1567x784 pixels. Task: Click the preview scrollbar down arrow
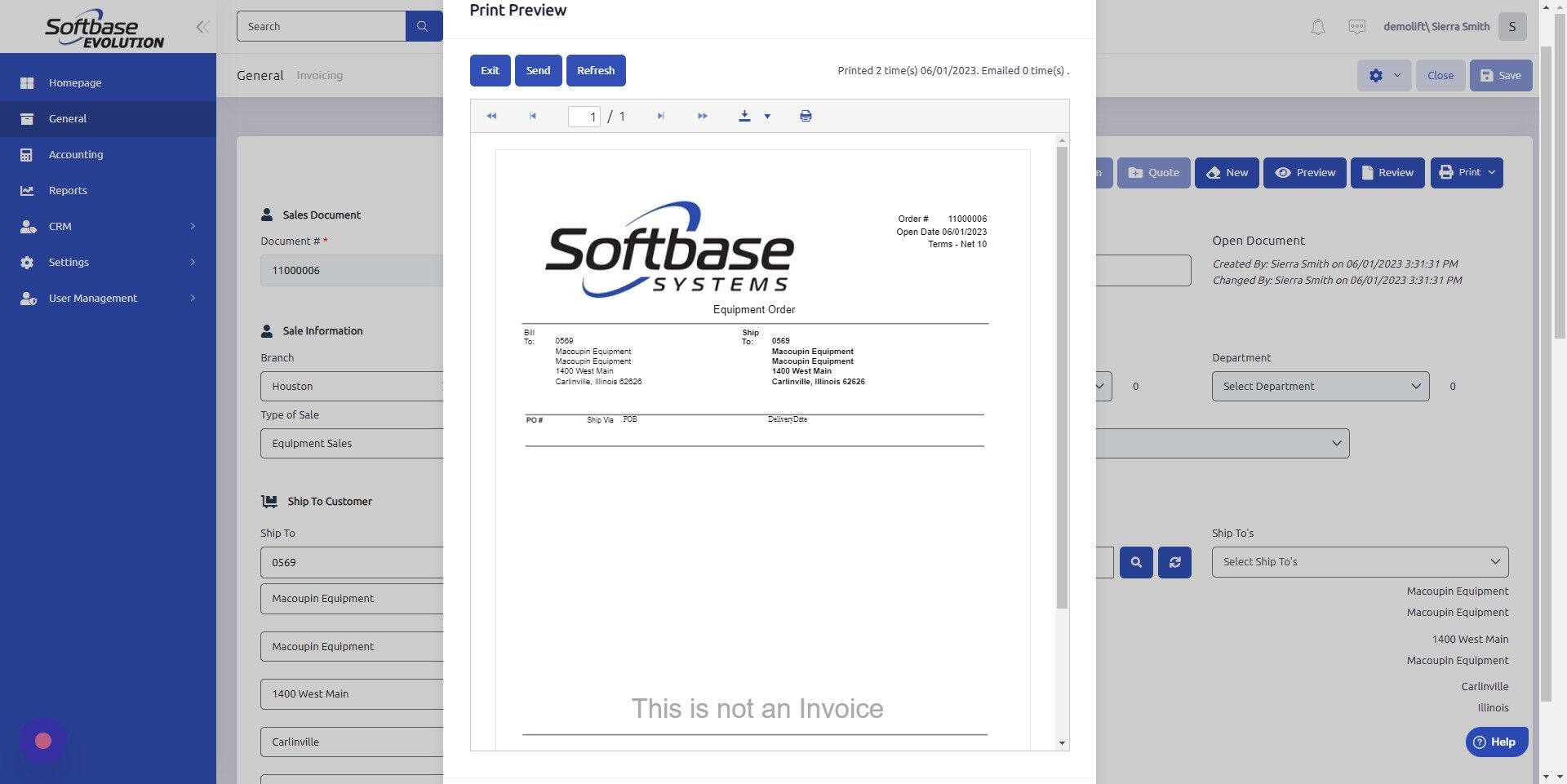tap(1062, 743)
